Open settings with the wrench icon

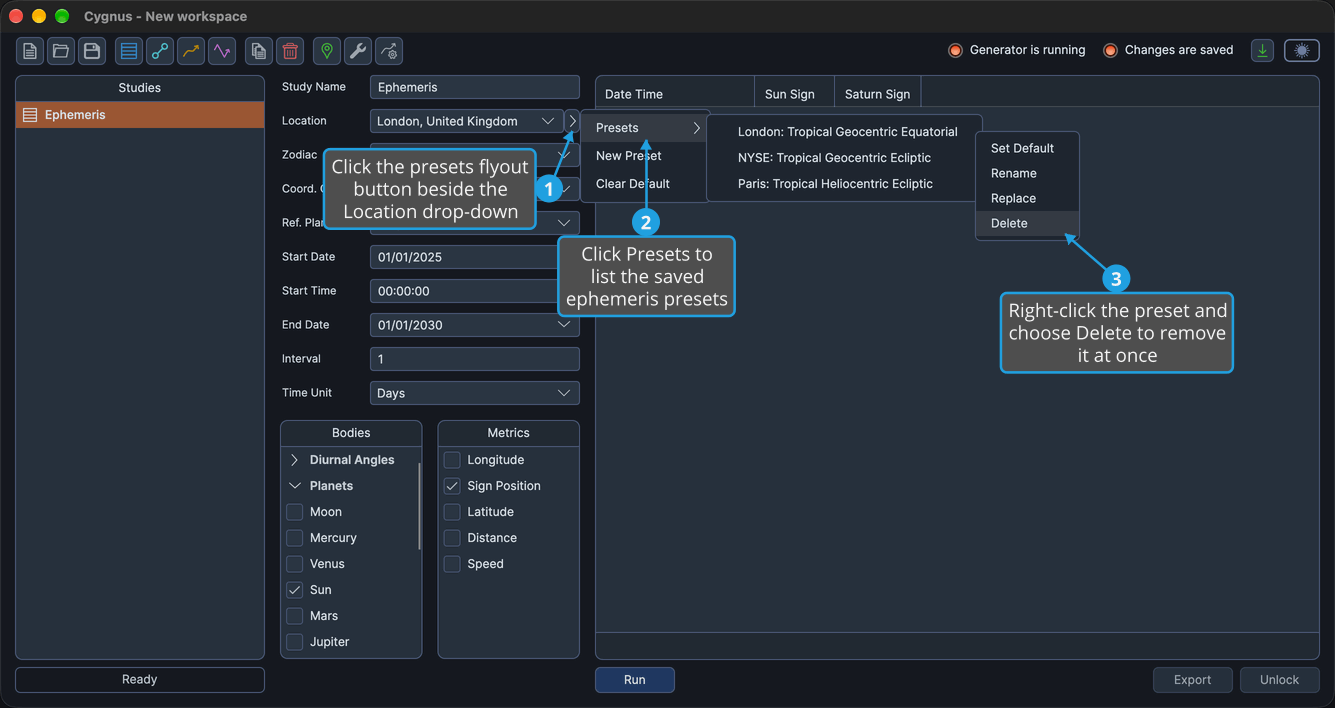(358, 51)
